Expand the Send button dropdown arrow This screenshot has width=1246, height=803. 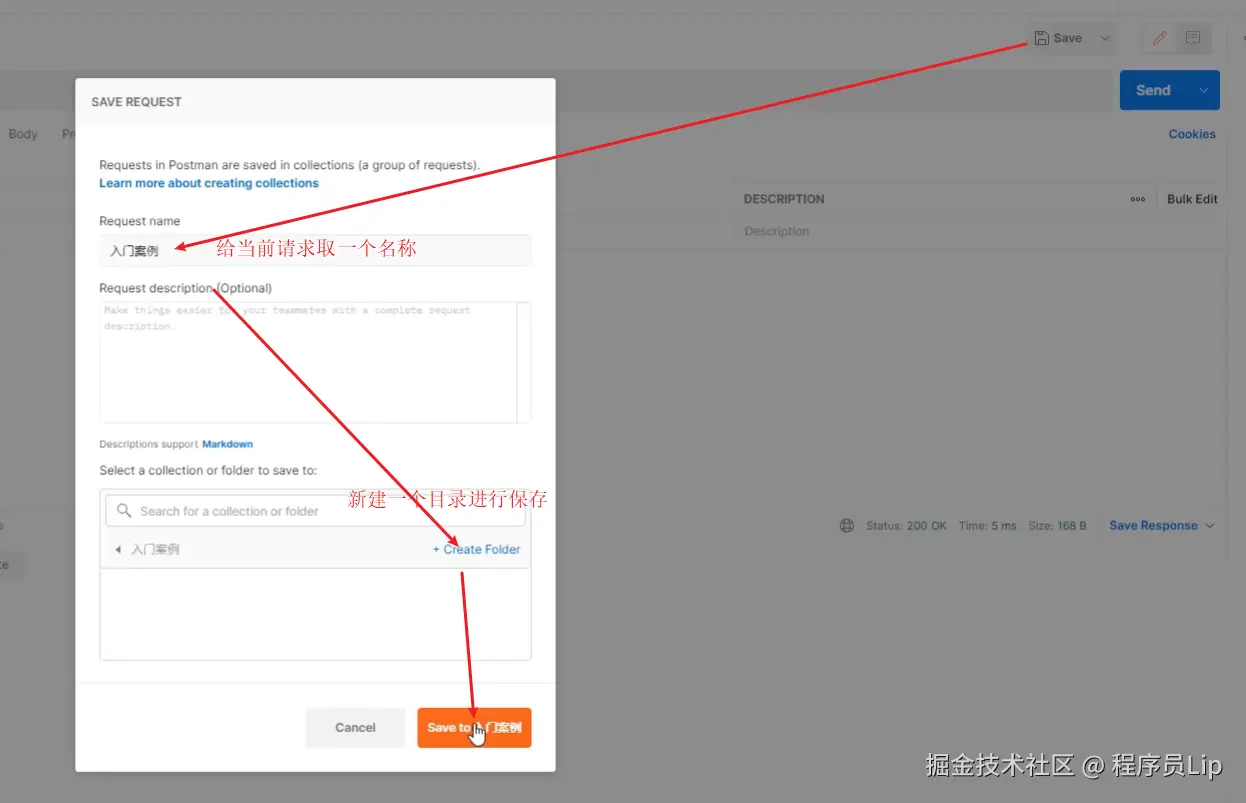coord(1203,90)
